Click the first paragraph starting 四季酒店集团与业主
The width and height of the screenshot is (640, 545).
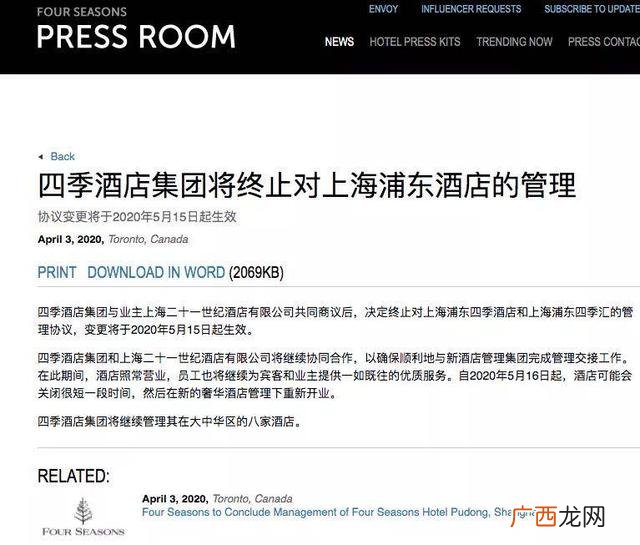(335, 321)
